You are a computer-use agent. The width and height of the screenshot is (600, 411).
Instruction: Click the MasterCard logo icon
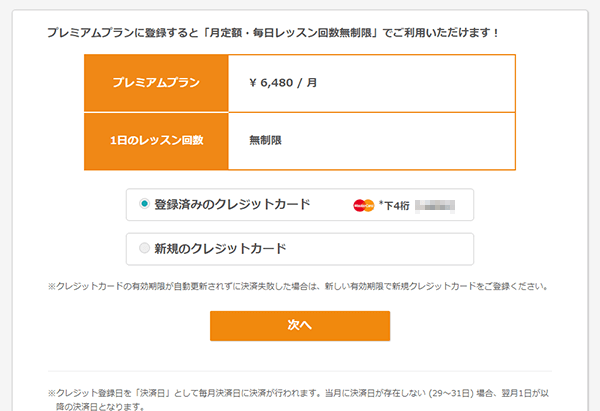point(363,205)
